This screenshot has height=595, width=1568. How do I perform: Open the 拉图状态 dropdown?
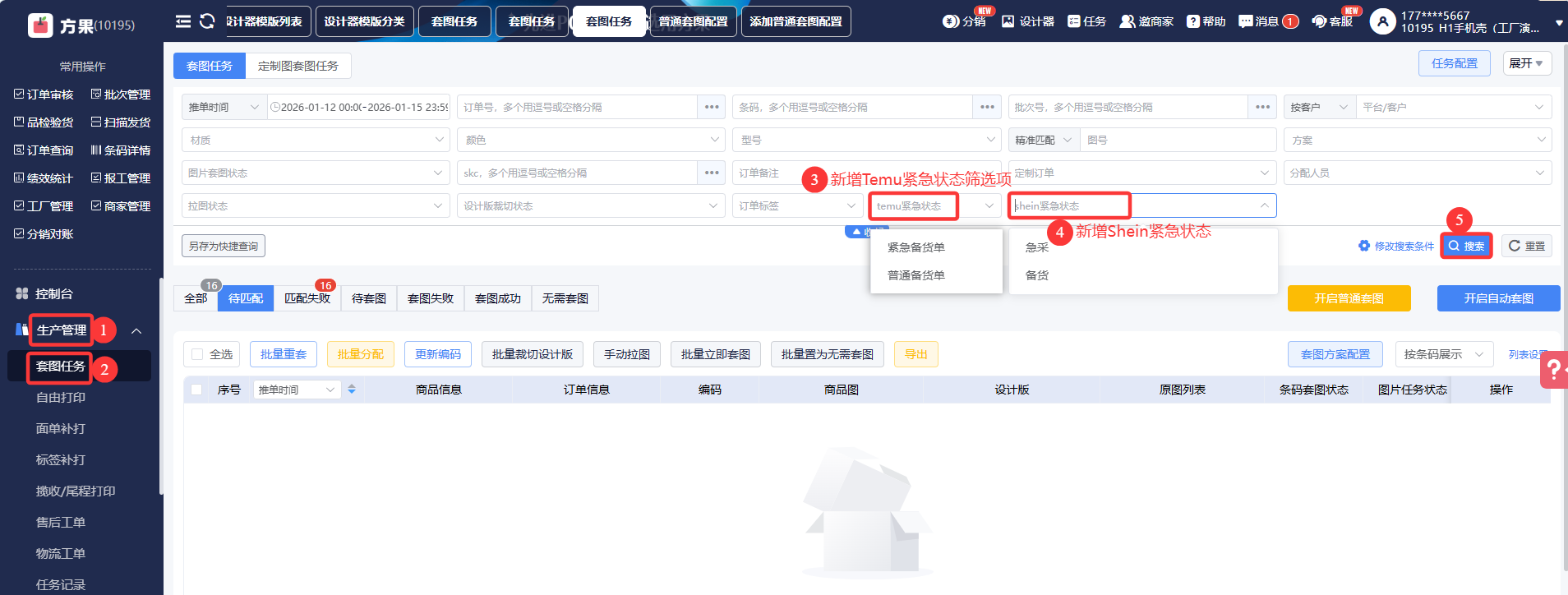(x=316, y=205)
